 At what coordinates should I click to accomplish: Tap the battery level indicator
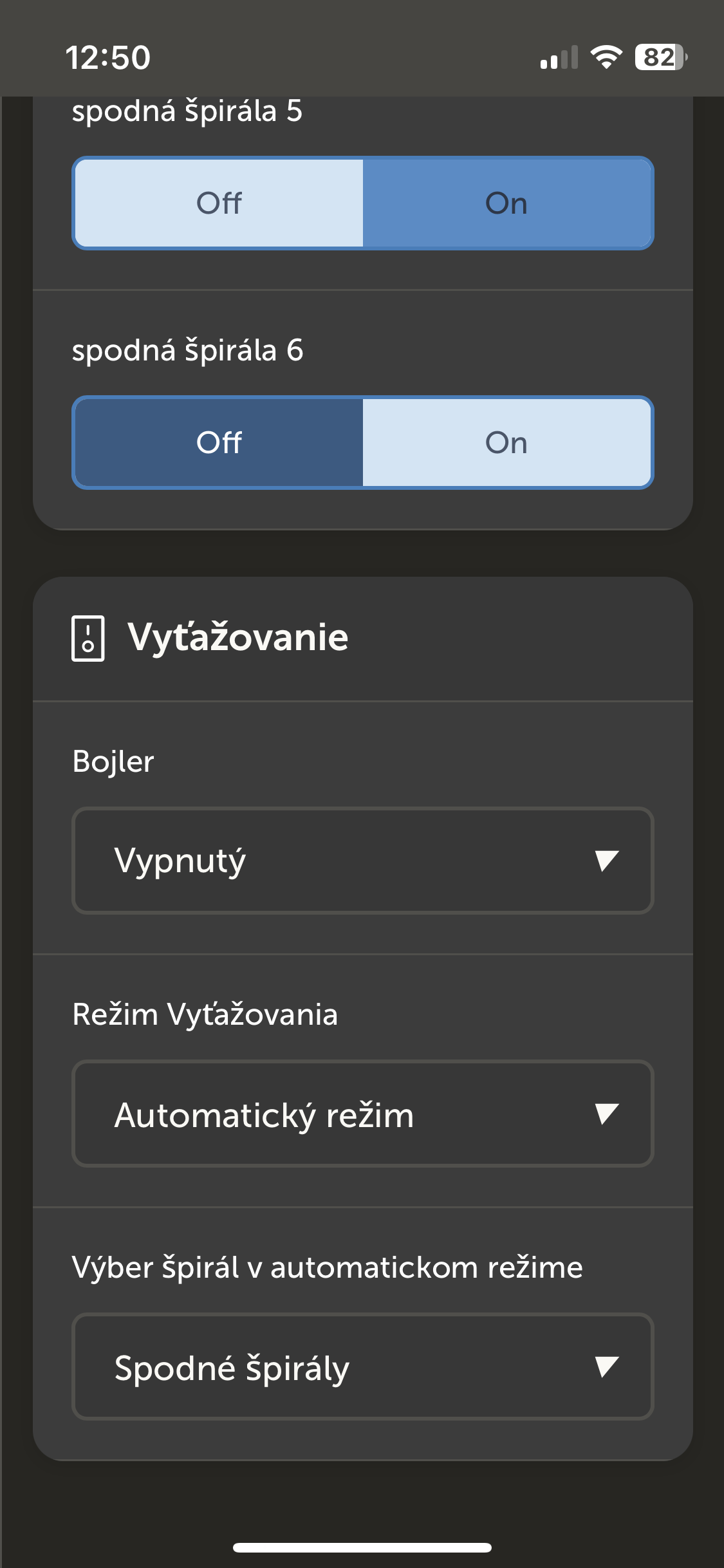662,57
